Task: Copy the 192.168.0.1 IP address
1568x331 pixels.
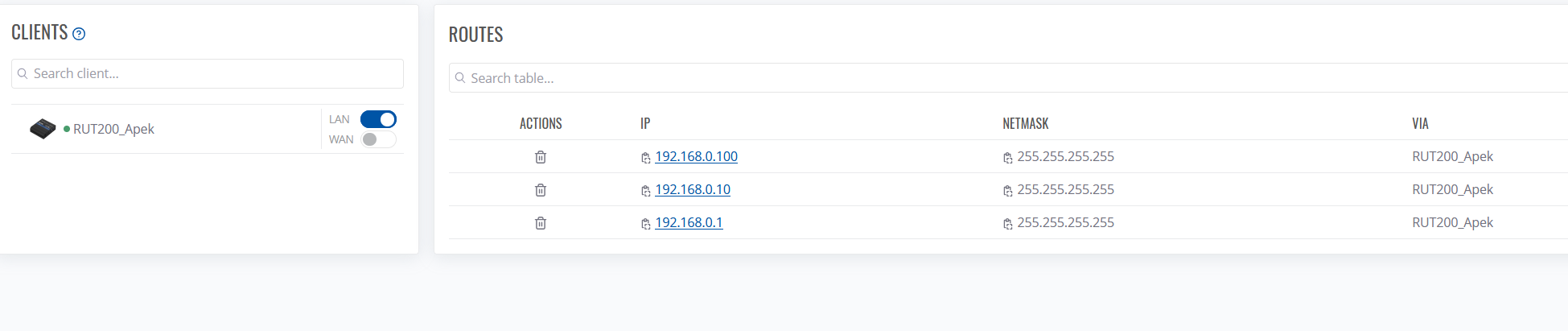Action: point(645,224)
